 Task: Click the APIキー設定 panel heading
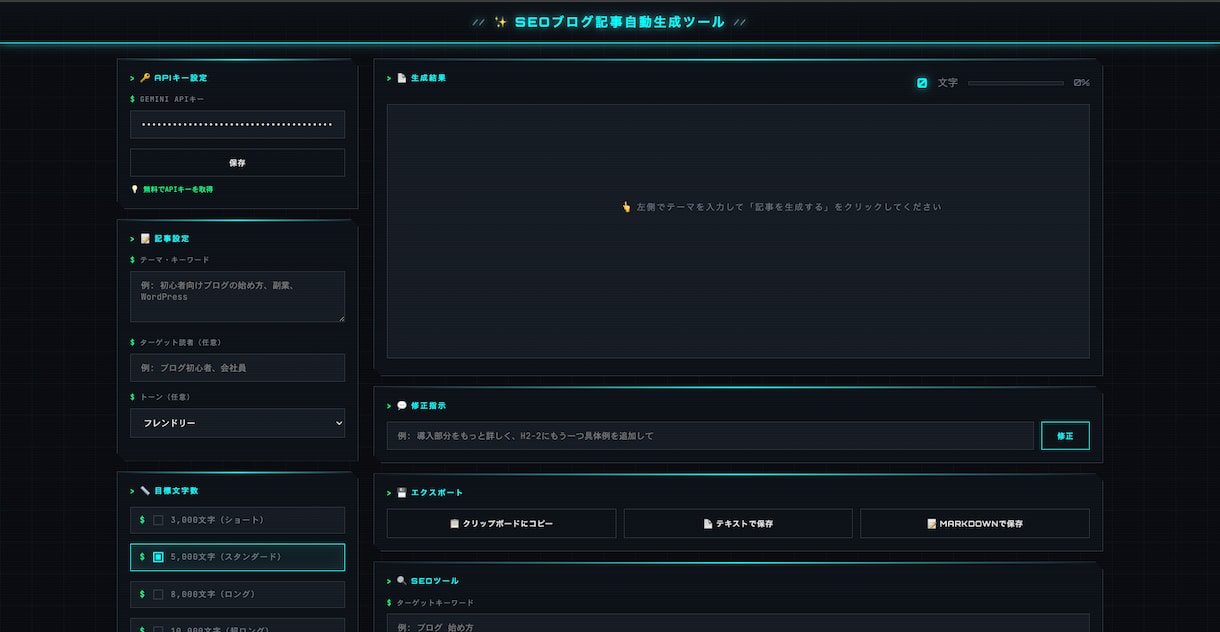coord(181,78)
